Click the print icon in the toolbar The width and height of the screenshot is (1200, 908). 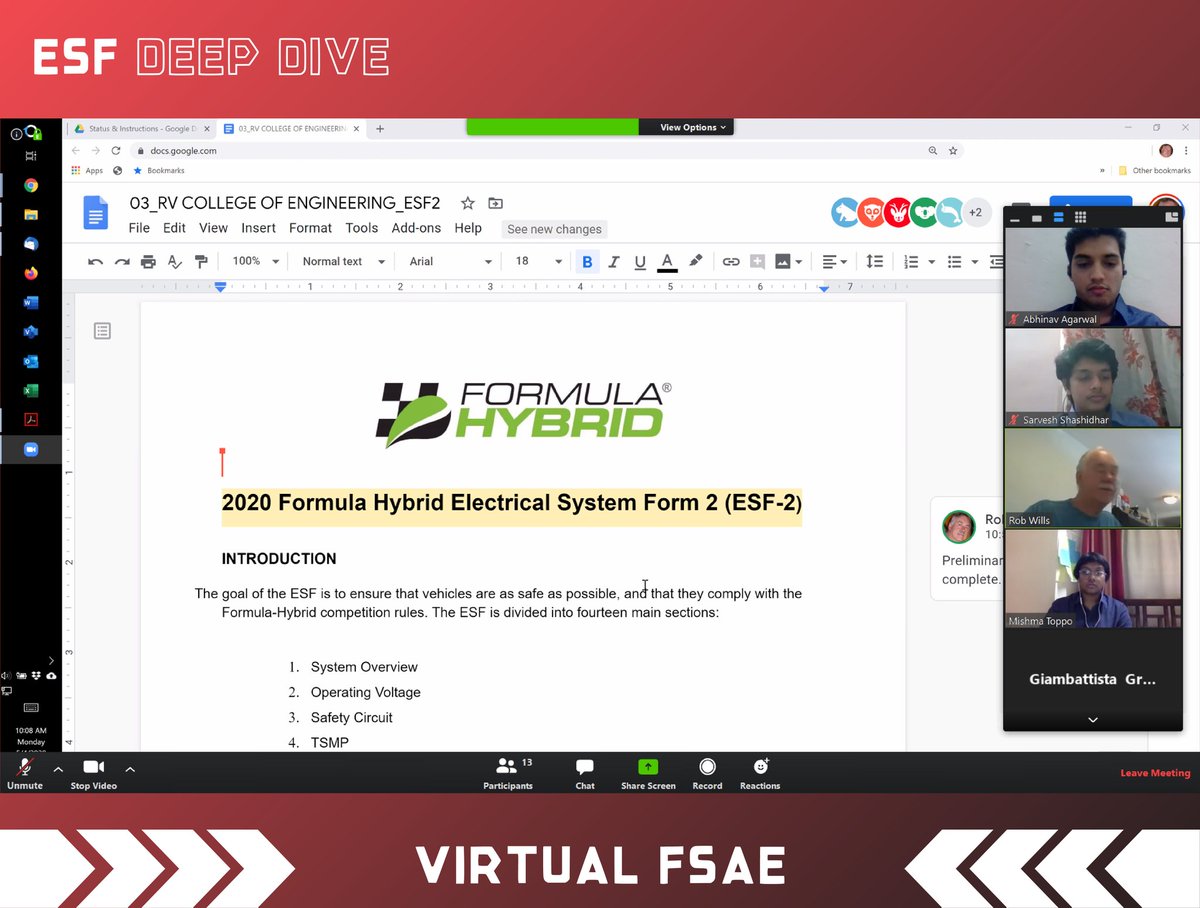point(148,261)
